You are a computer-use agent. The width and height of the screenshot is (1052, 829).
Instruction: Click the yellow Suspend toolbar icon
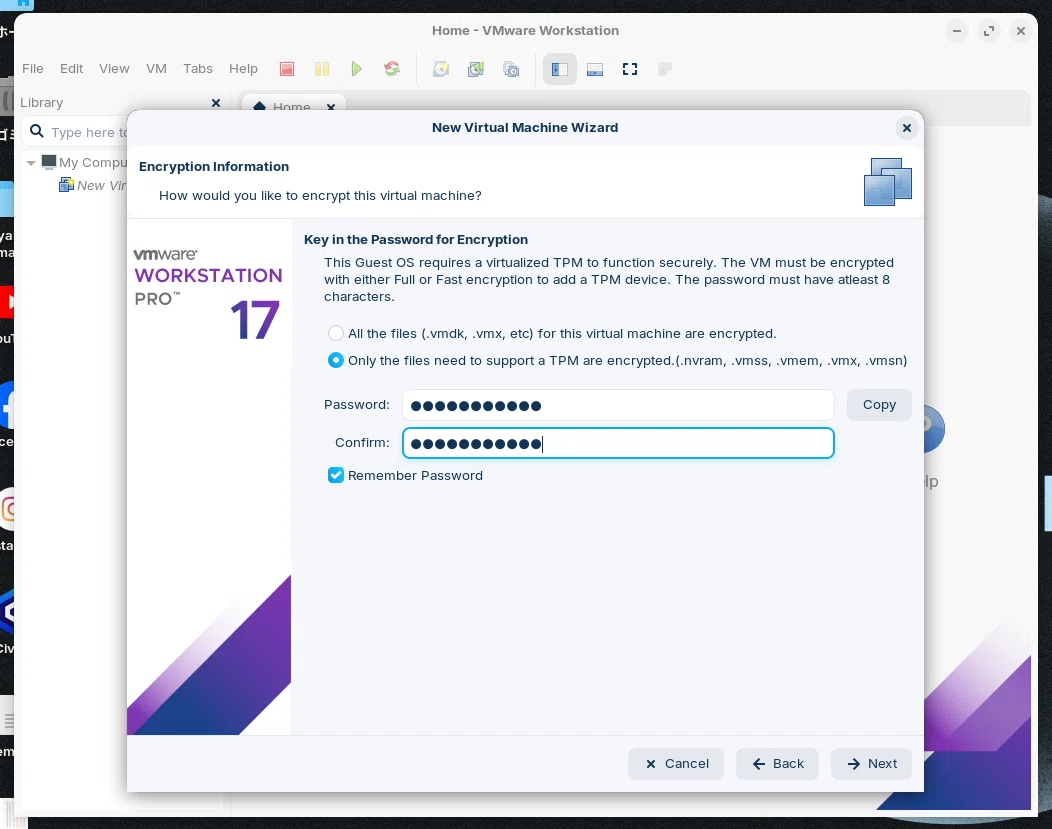tap(321, 69)
